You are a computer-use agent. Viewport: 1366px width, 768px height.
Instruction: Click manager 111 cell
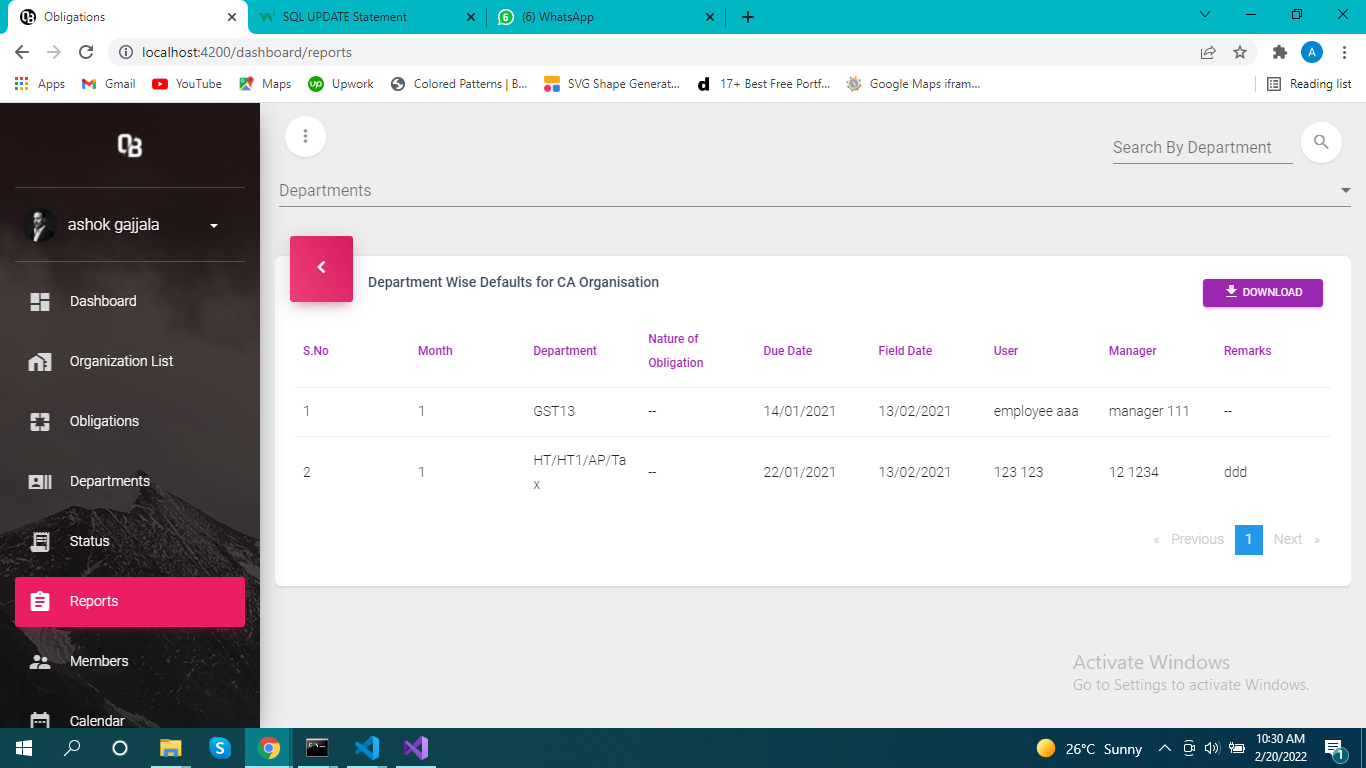(x=1149, y=411)
